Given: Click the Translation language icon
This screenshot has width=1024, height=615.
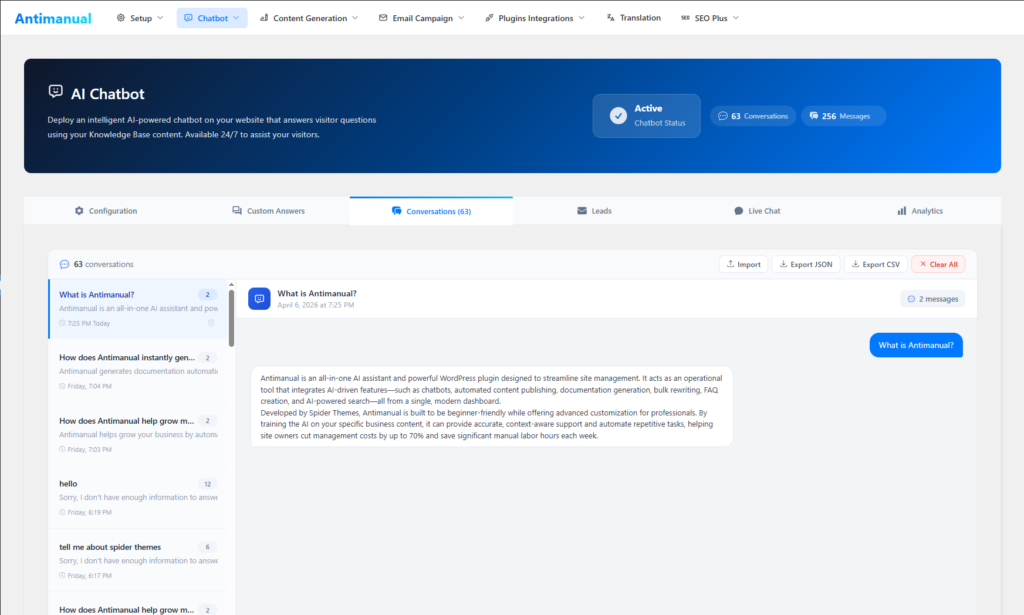Looking at the screenshot, I should tap(611, 18).
